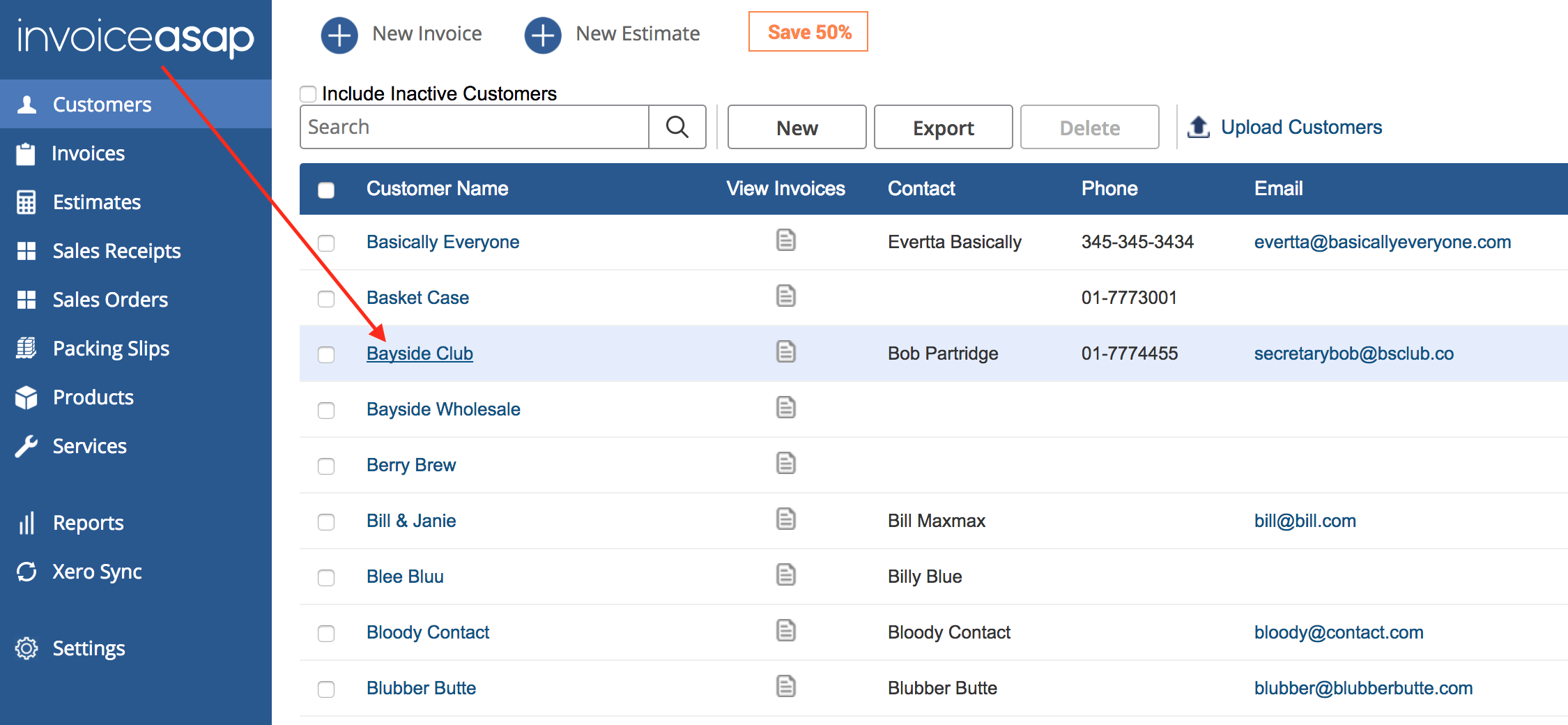The width and height of the screenshot is (1568, 725).
Task: Click blubber@blubberbutte.com email
Action: pos(1363,688)
